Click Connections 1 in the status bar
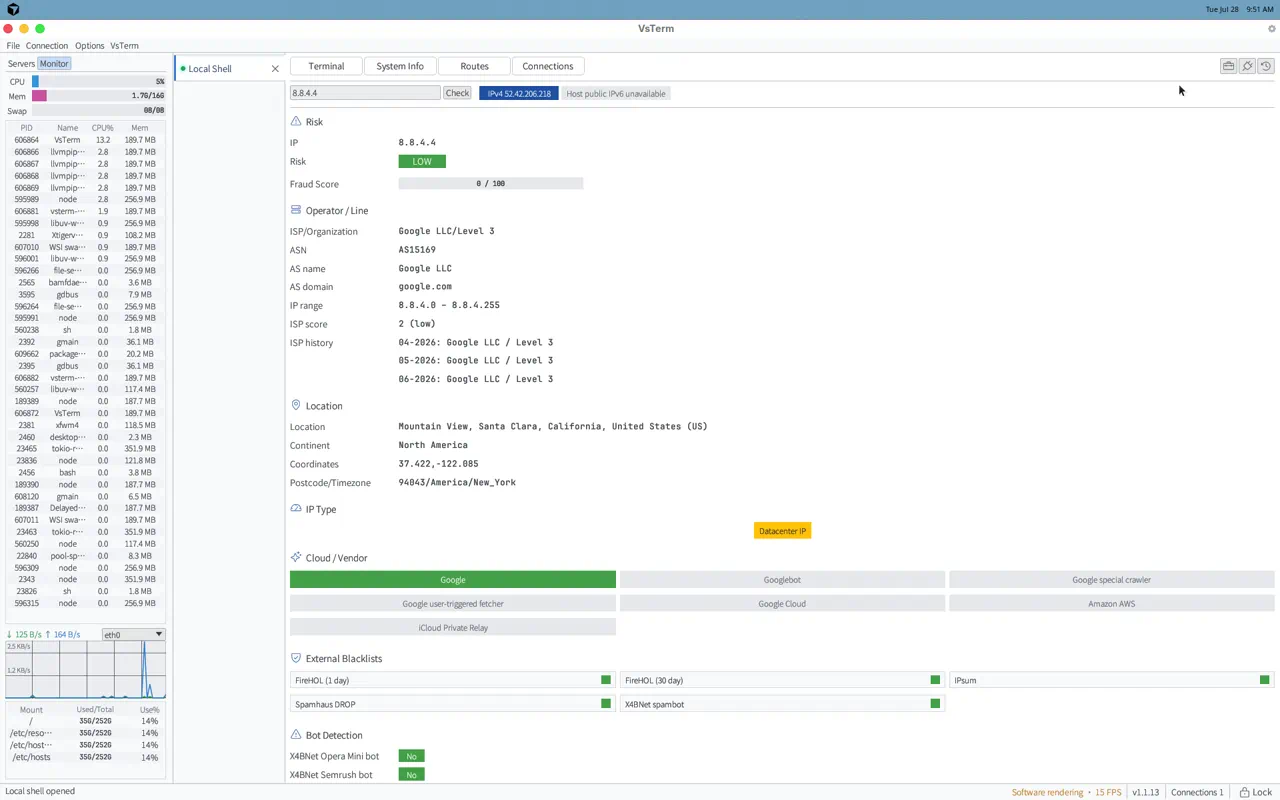 pos(1197,792)
